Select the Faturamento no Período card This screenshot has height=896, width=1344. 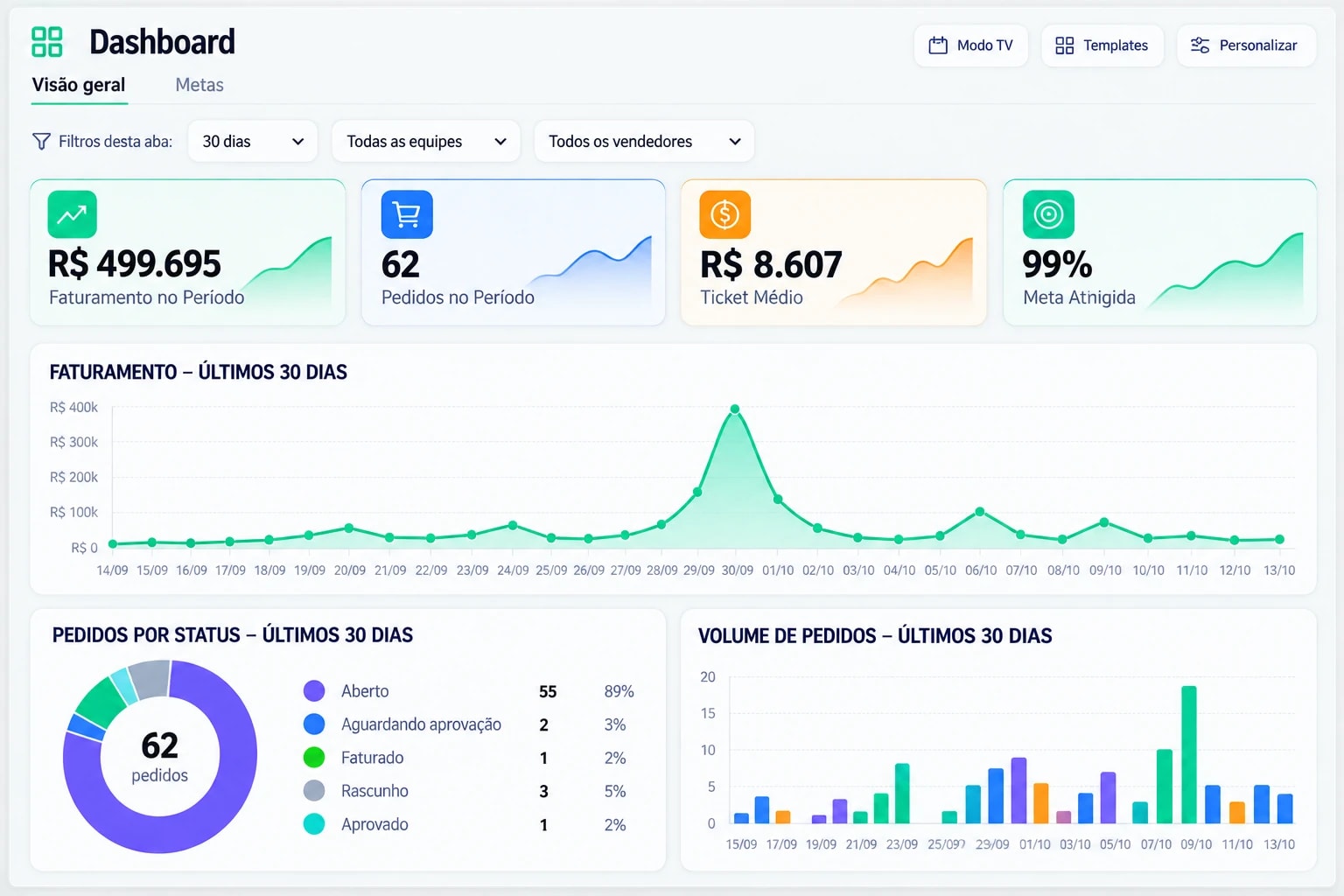(x=188, y=253)
